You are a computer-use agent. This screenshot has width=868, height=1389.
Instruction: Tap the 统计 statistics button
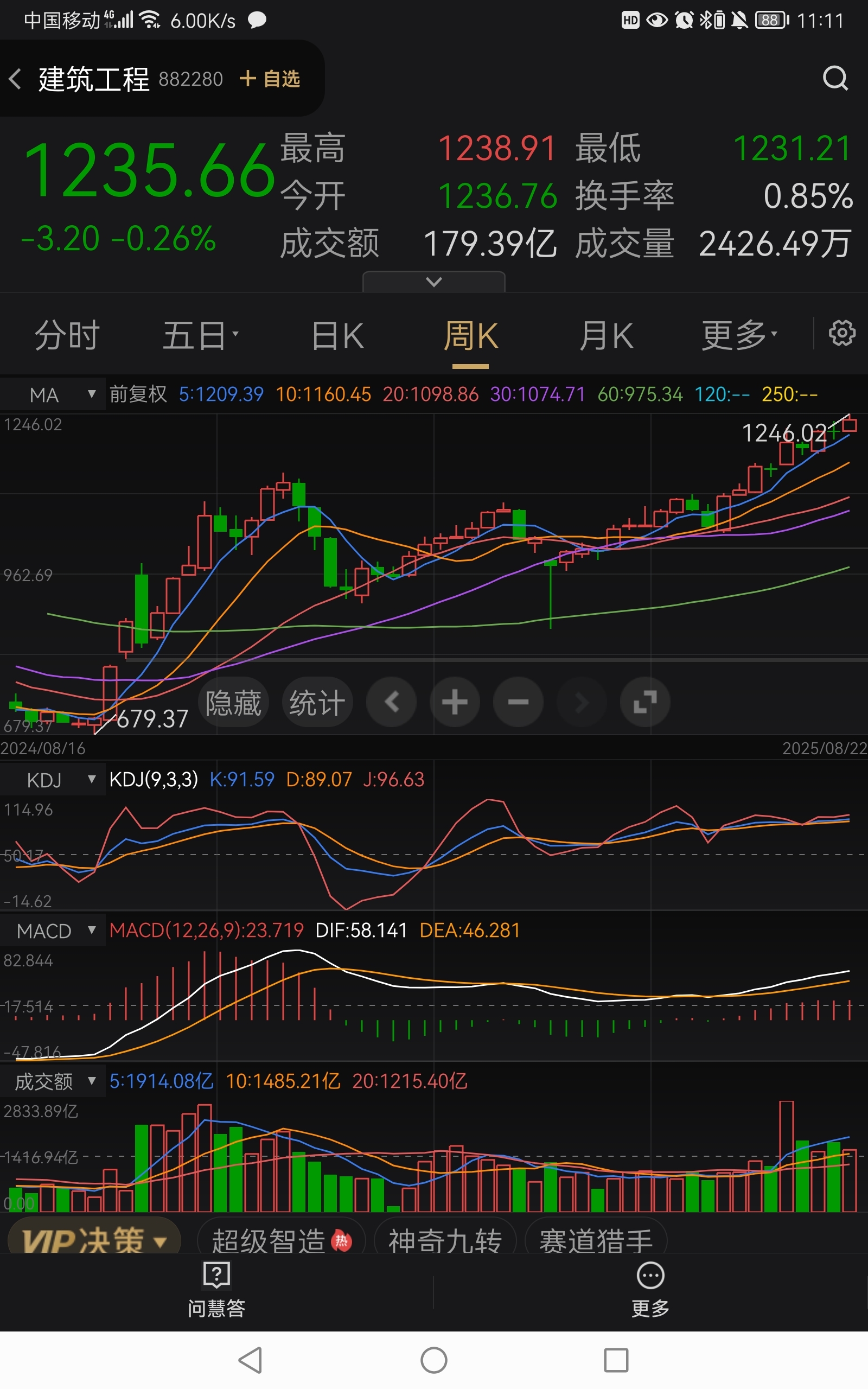(x=317, y=702)
